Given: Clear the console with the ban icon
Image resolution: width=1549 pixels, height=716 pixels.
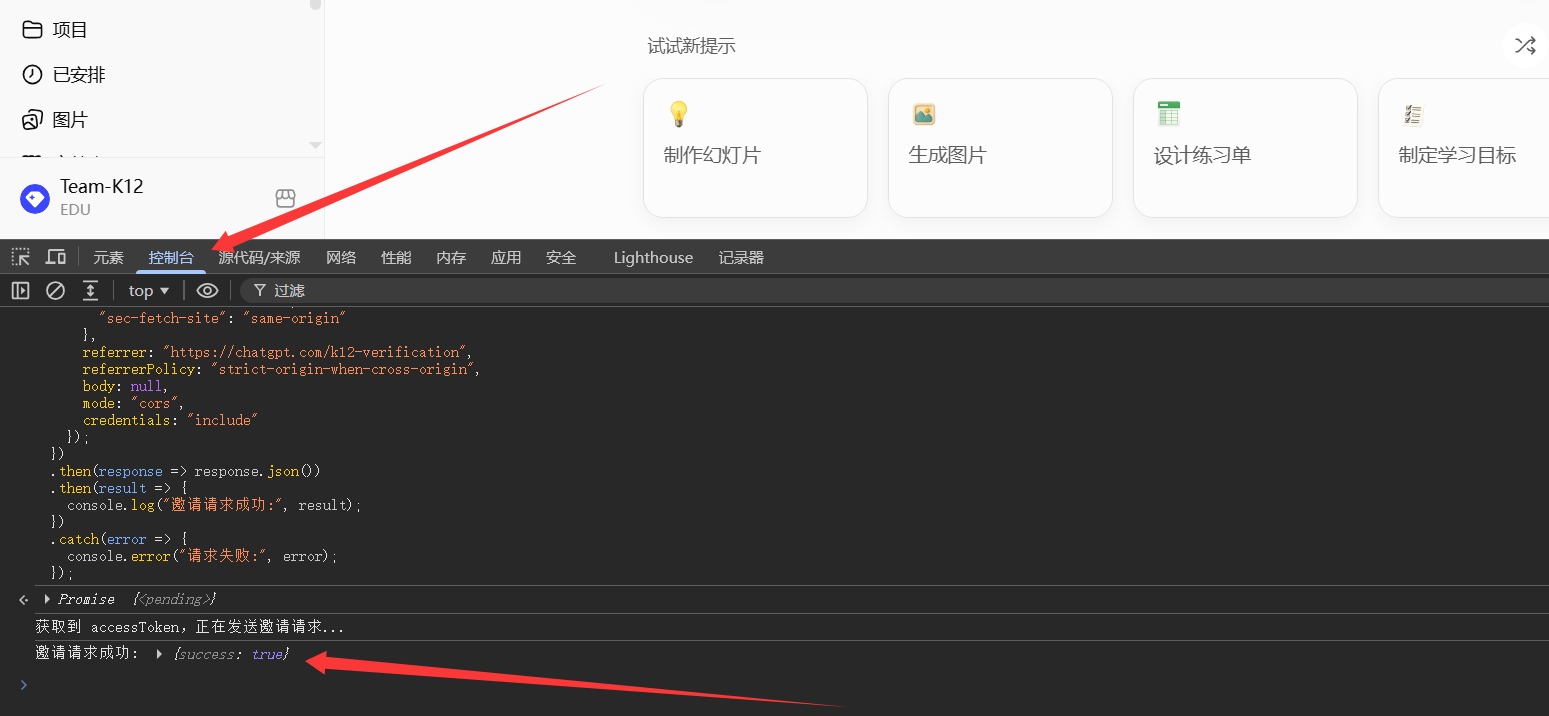Looking at the screenshot, I should [x=56, y=291].
